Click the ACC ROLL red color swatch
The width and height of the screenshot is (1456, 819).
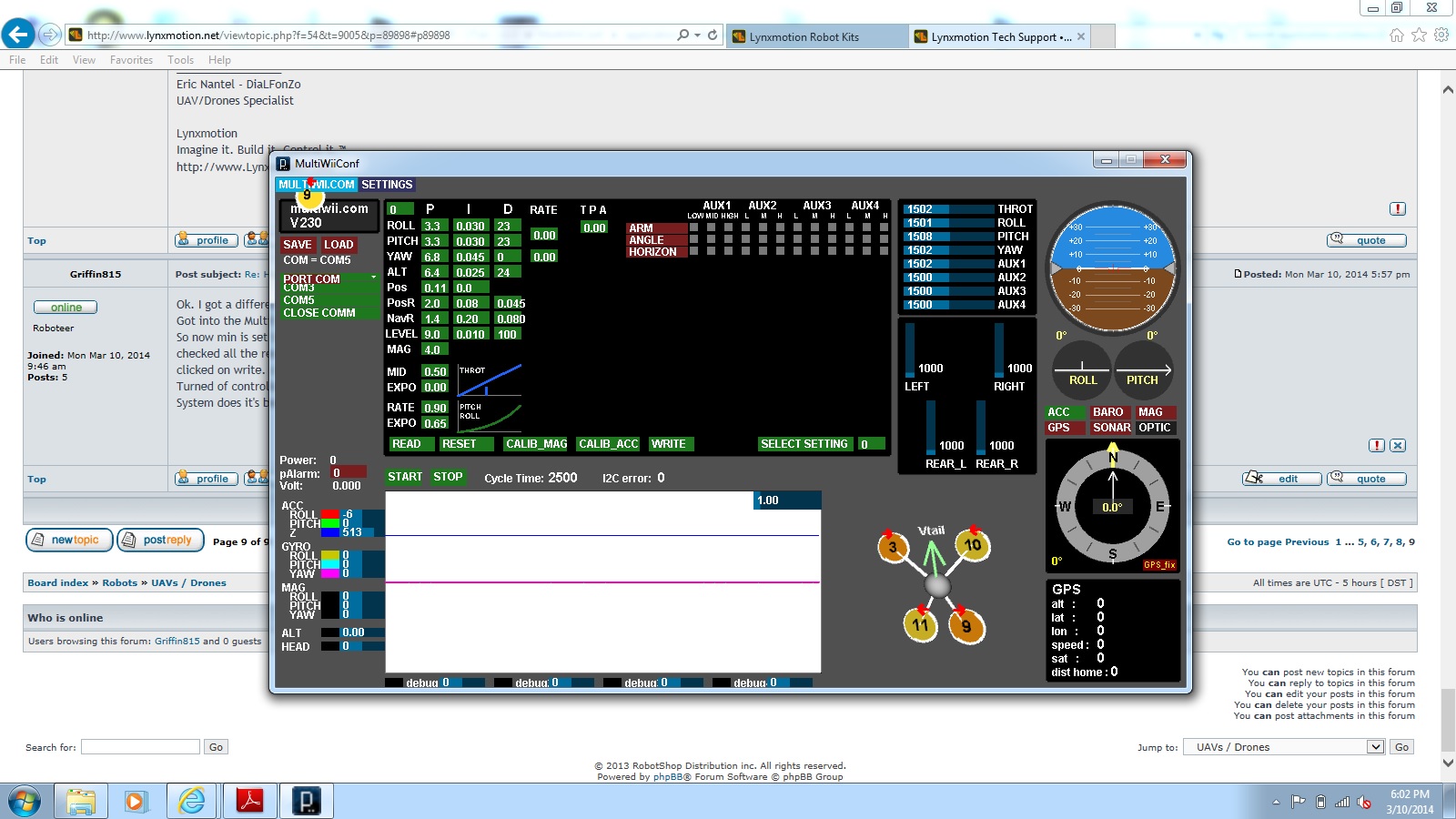tap(329, 514)
